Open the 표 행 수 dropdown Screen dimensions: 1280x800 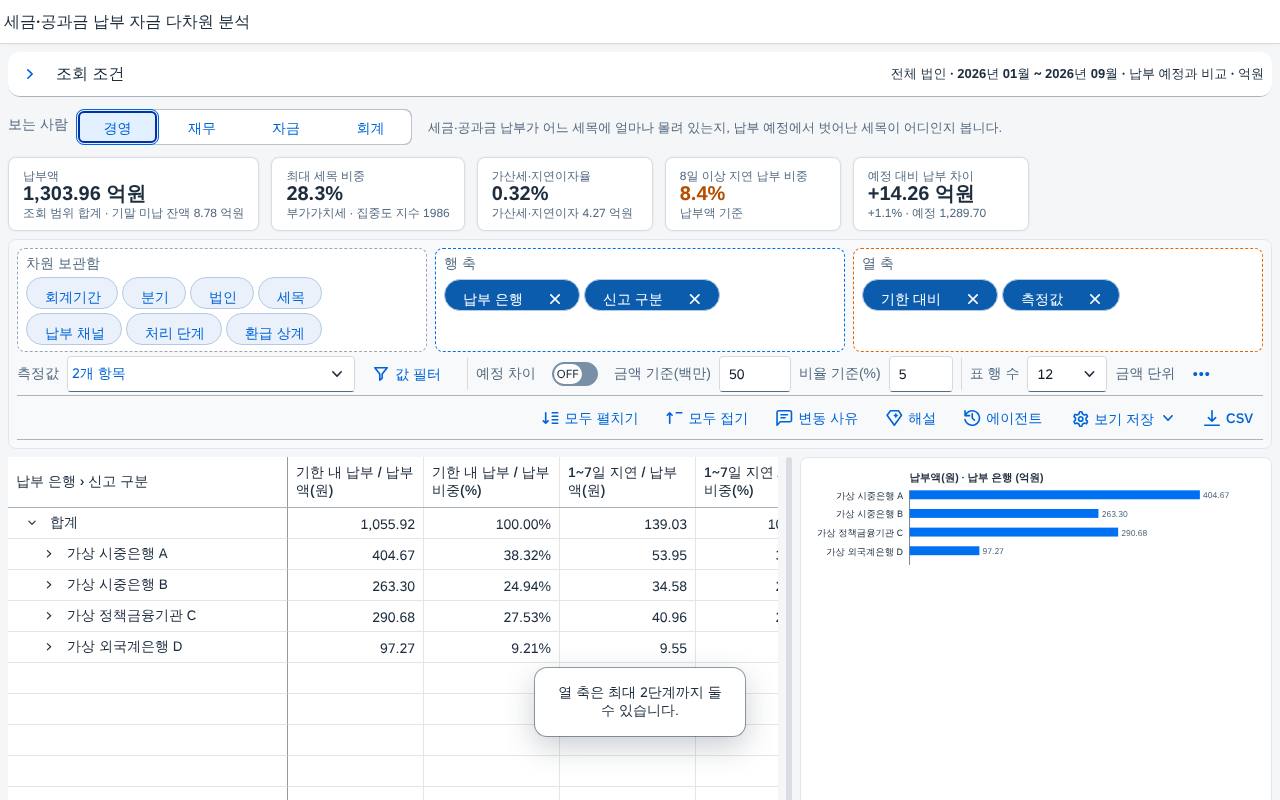pos(1067,374)
